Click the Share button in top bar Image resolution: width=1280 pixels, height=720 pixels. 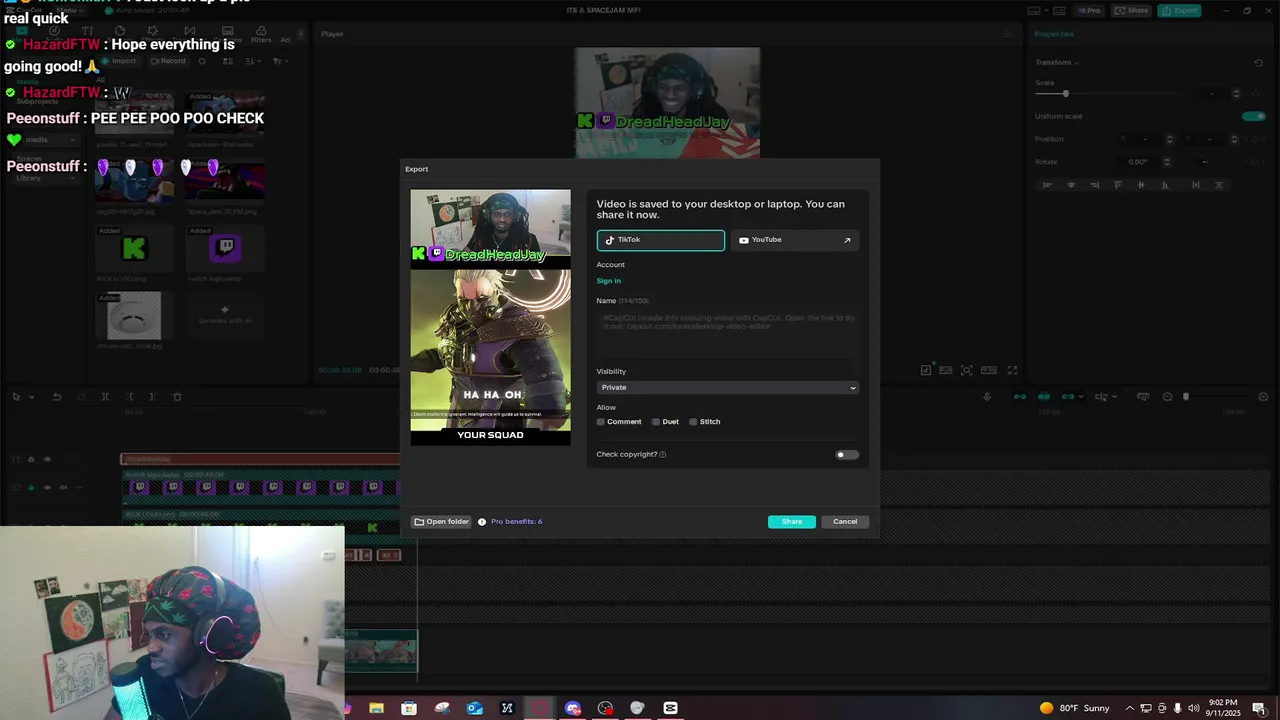(x=1131, y=10)
